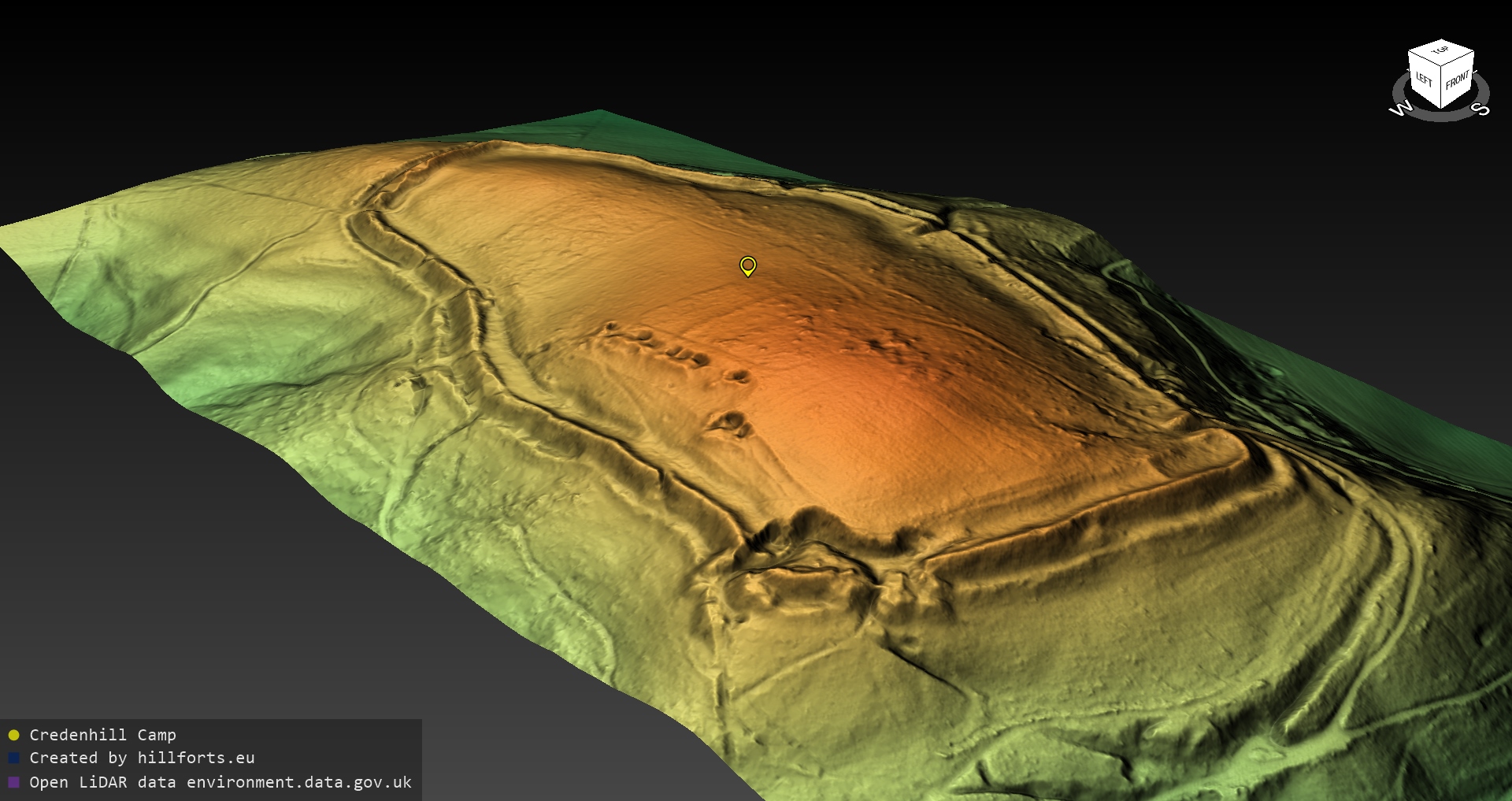Viewport: 1512px width, 801px height.
Task: Open the Created by hillforts.eu link
Action: [142, 758]
